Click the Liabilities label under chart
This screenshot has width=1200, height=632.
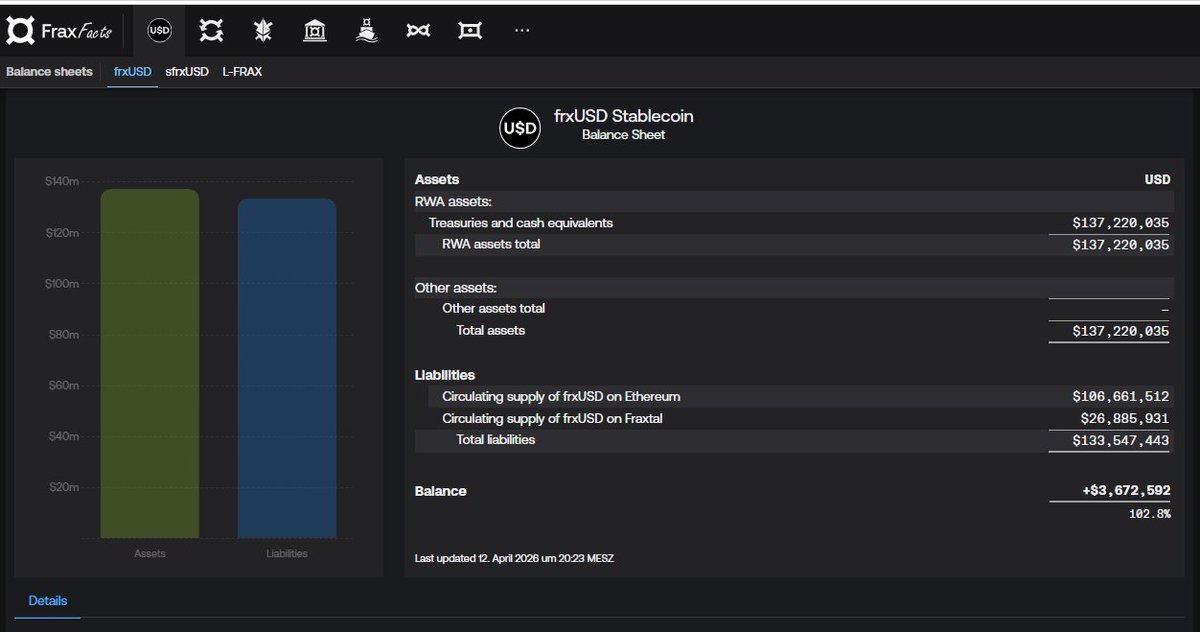(287, 553)
